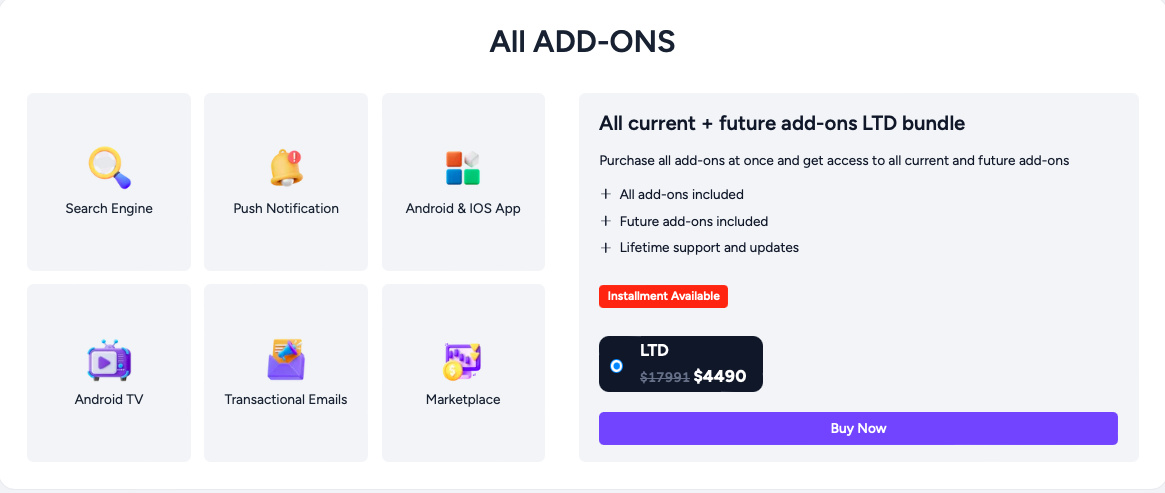Click the bundle heading about future add-ons
Screen dimensions: 1165x493
782,123
